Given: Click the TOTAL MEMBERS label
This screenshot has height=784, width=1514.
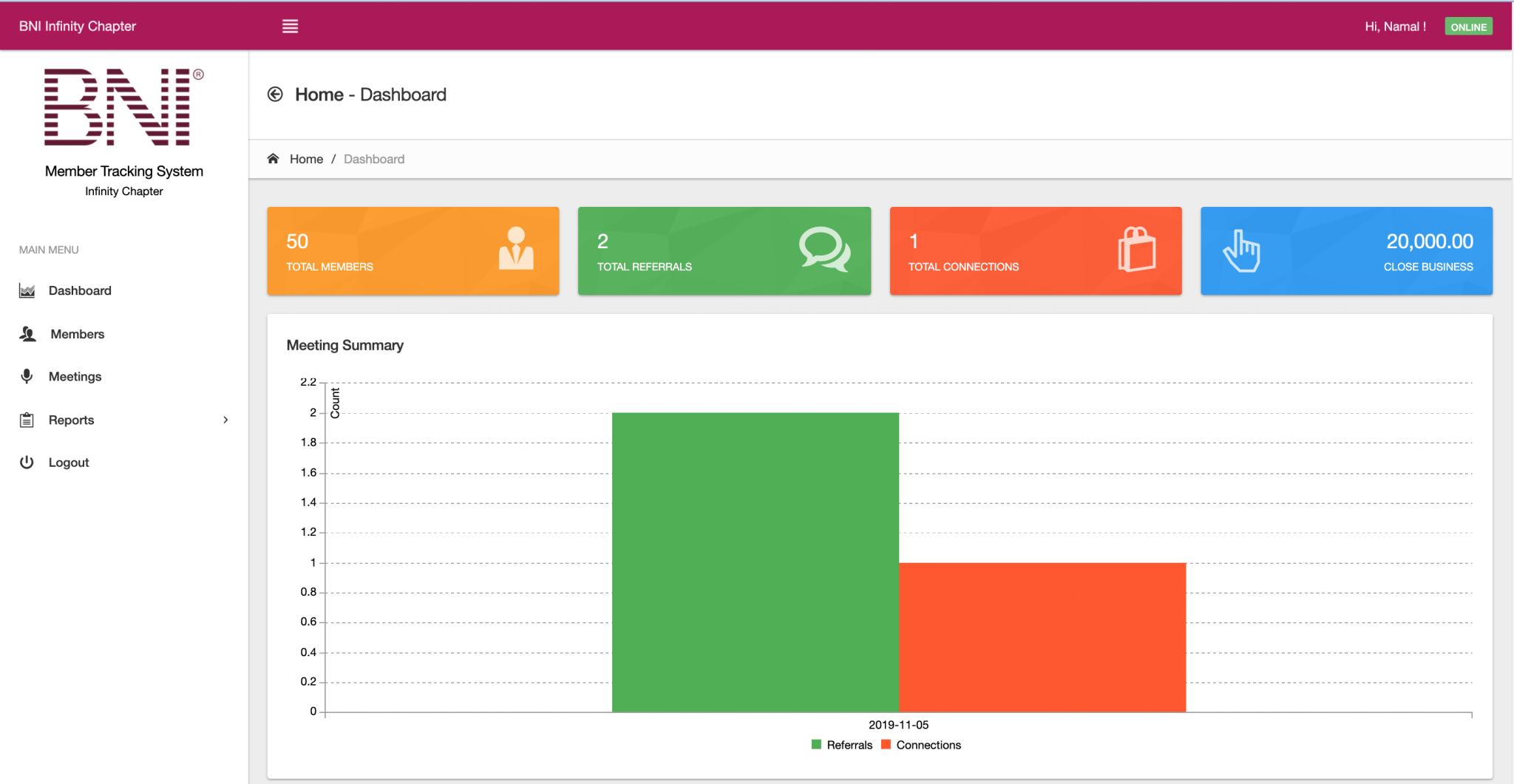Looking at the screenshot, I should (330, 267).
